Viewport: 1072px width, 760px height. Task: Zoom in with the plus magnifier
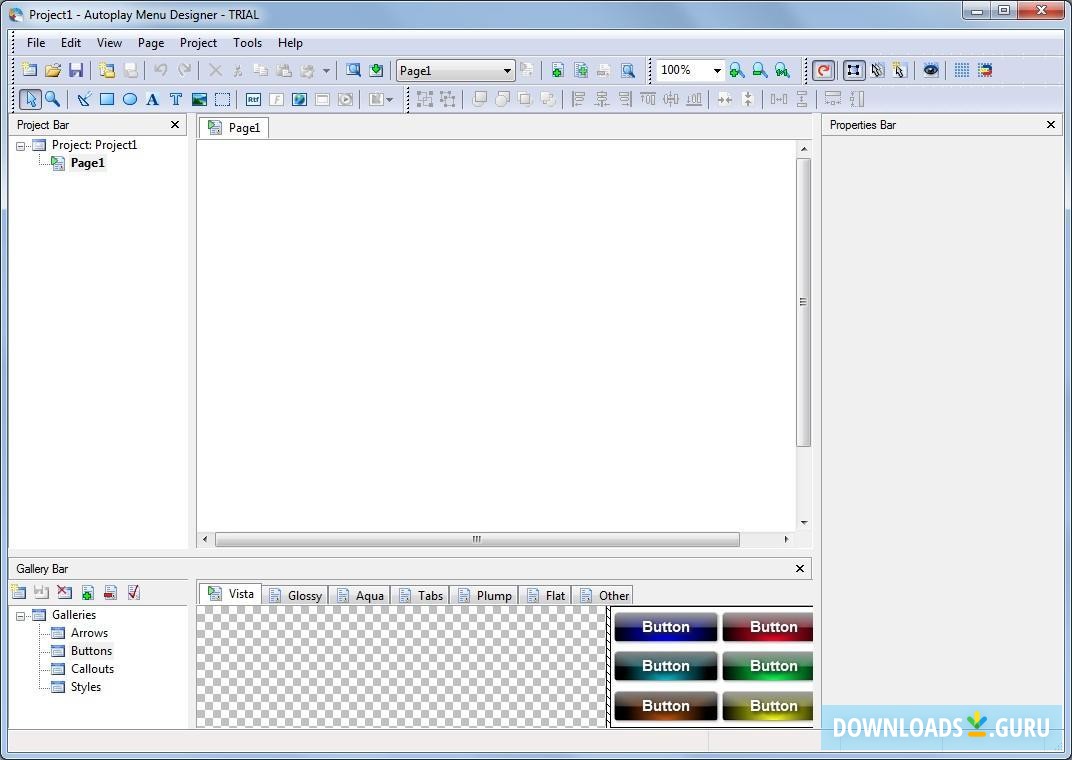(736, 70)
